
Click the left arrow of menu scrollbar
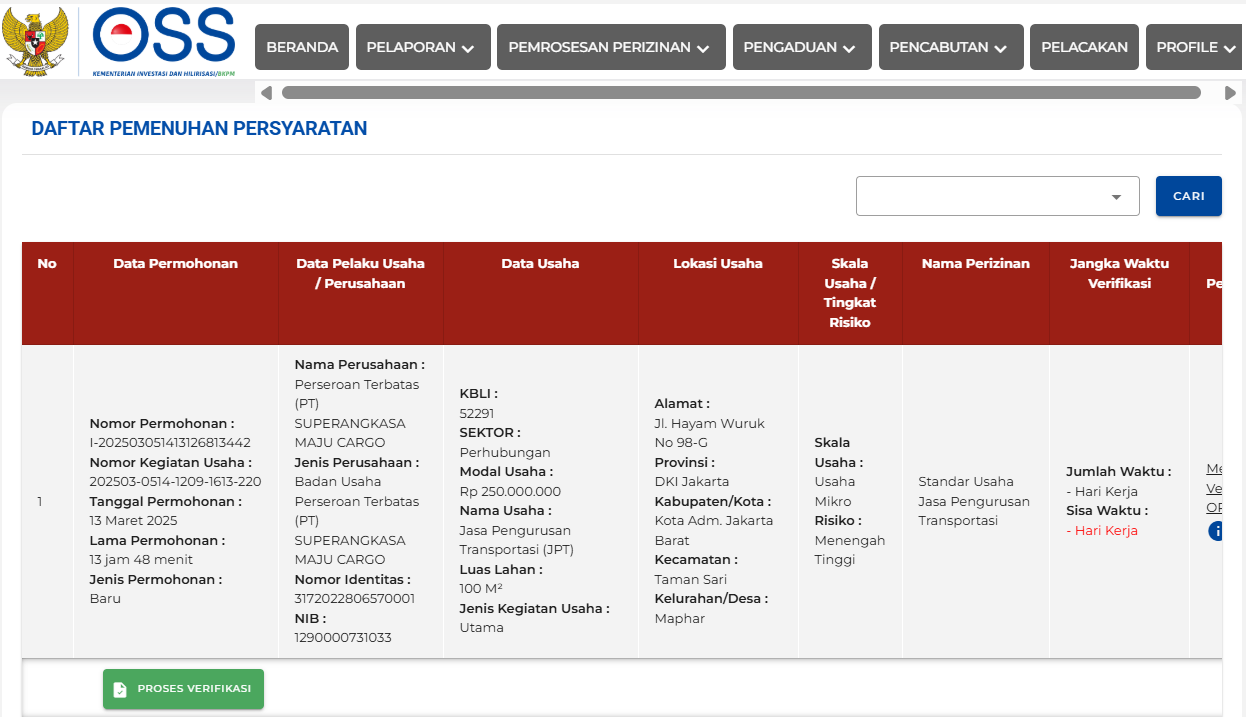(x=266, y=93)
